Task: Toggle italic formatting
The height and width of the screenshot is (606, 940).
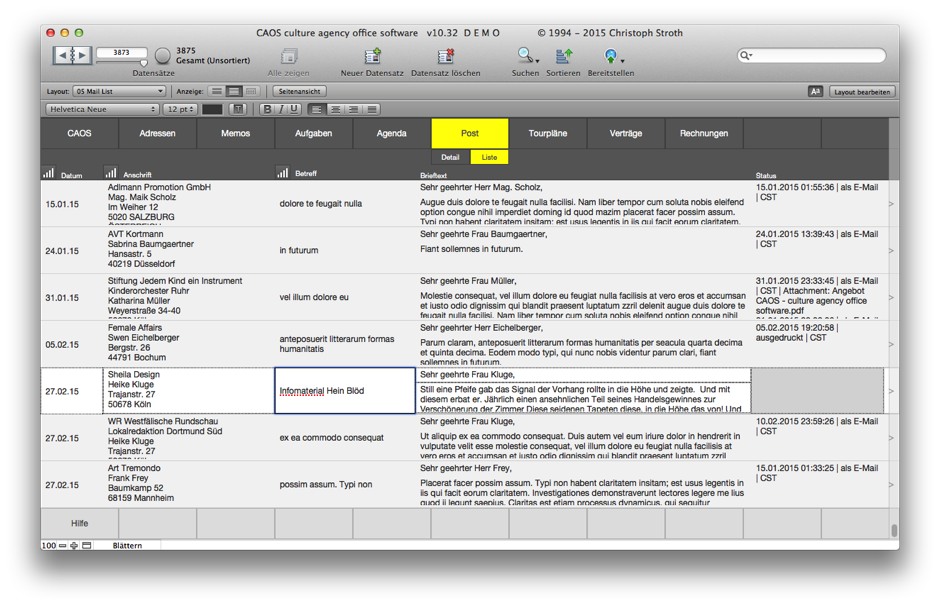Action: tap(281, 109)
